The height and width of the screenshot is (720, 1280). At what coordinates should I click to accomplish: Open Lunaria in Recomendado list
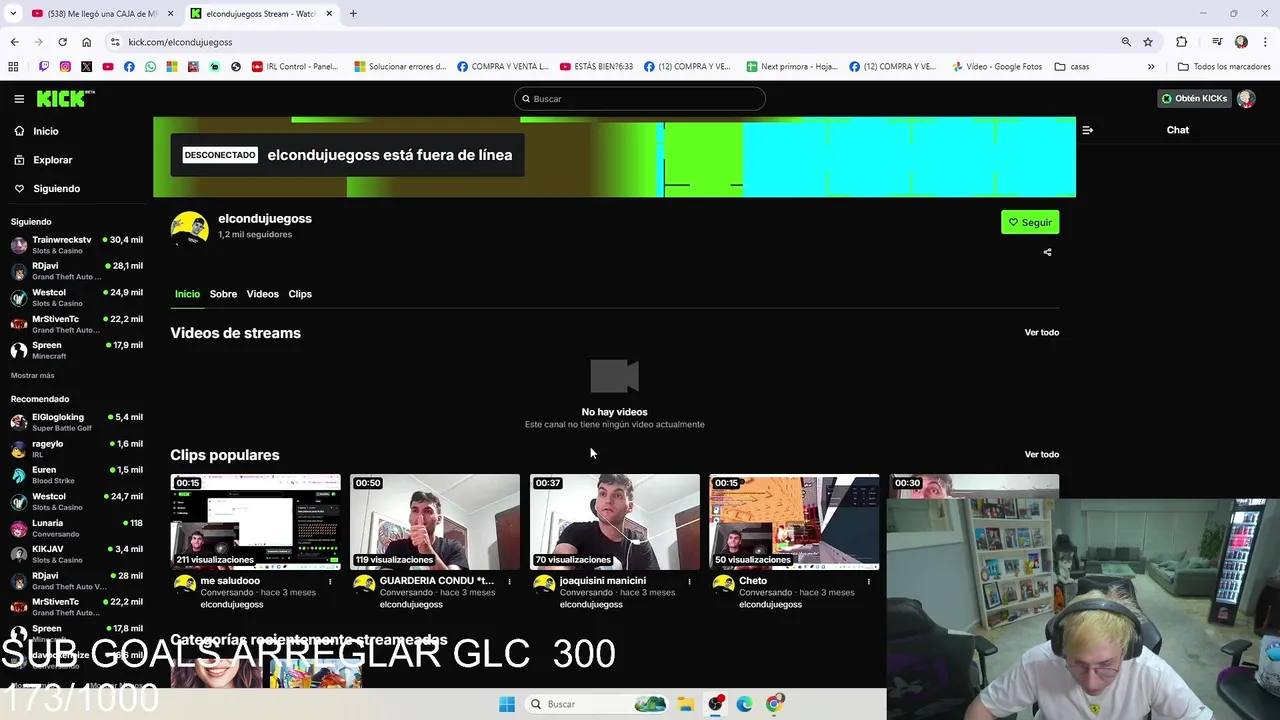(77, 528)
